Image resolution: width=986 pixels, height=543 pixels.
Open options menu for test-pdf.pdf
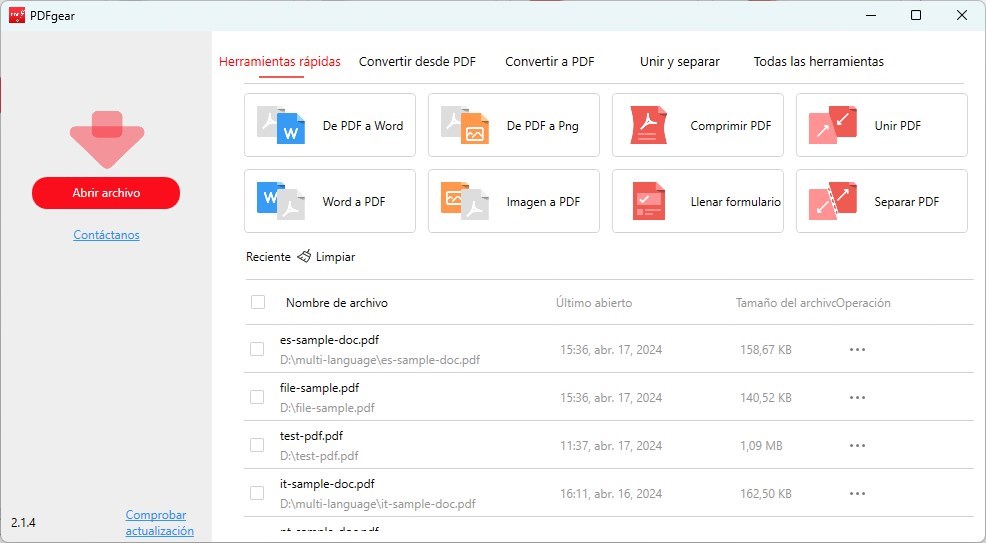click(857, 446)
